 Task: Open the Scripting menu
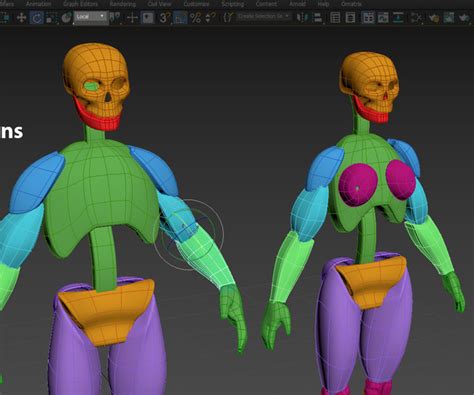coord(232,4)
